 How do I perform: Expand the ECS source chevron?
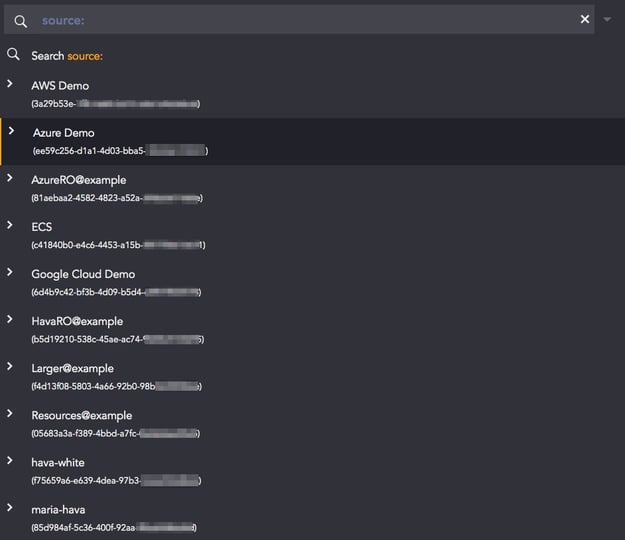10,225
